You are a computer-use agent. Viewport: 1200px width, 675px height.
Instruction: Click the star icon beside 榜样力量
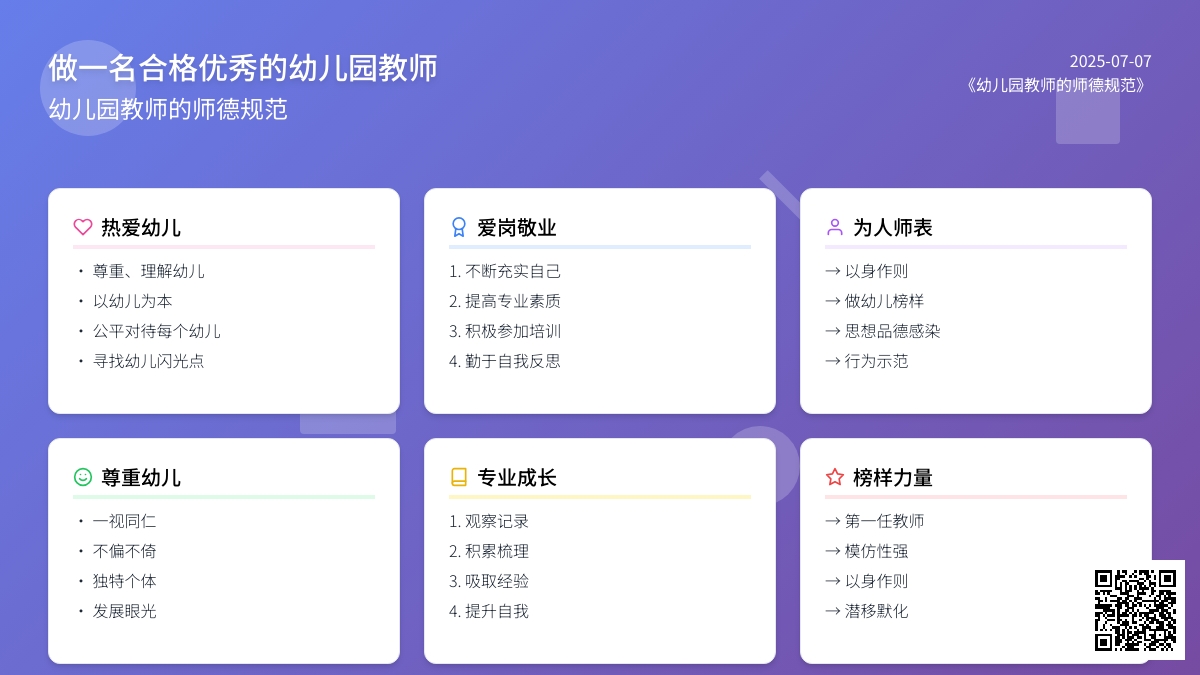(835, 477)
